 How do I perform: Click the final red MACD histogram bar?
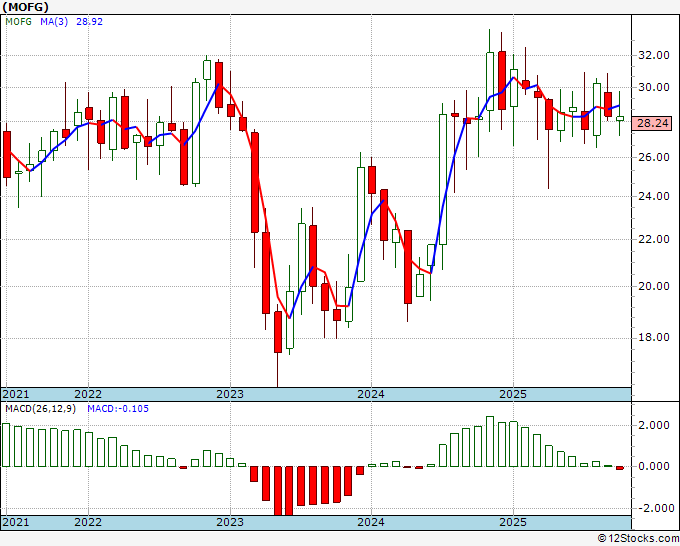(x=620, y=468)
